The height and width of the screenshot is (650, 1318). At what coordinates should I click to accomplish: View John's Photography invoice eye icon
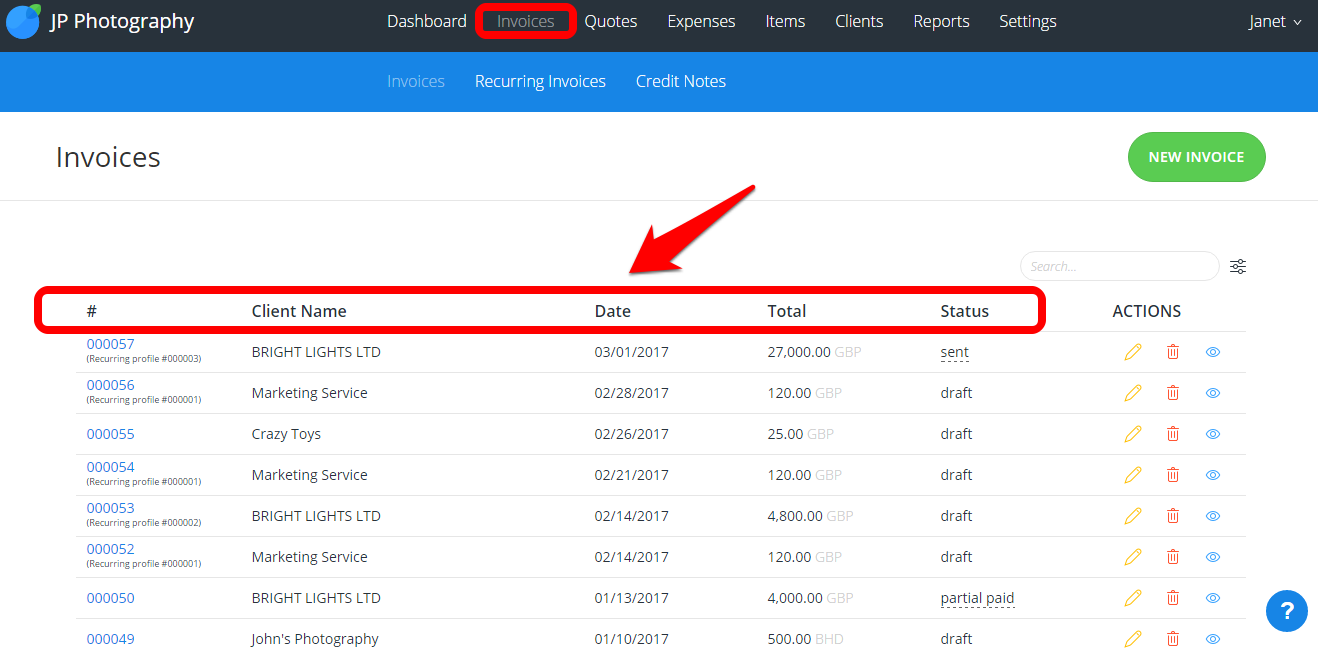coord(1213,639)
